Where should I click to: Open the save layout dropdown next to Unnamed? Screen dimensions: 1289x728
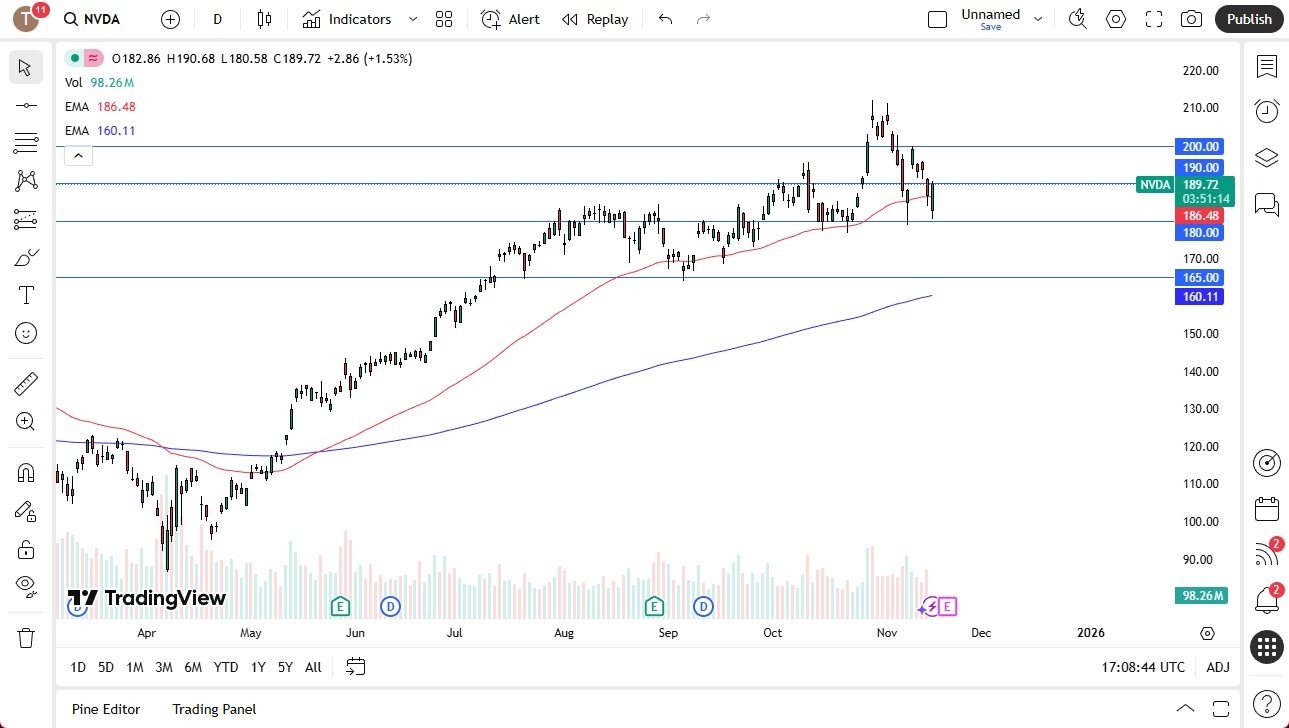(x=1038, y=18)
